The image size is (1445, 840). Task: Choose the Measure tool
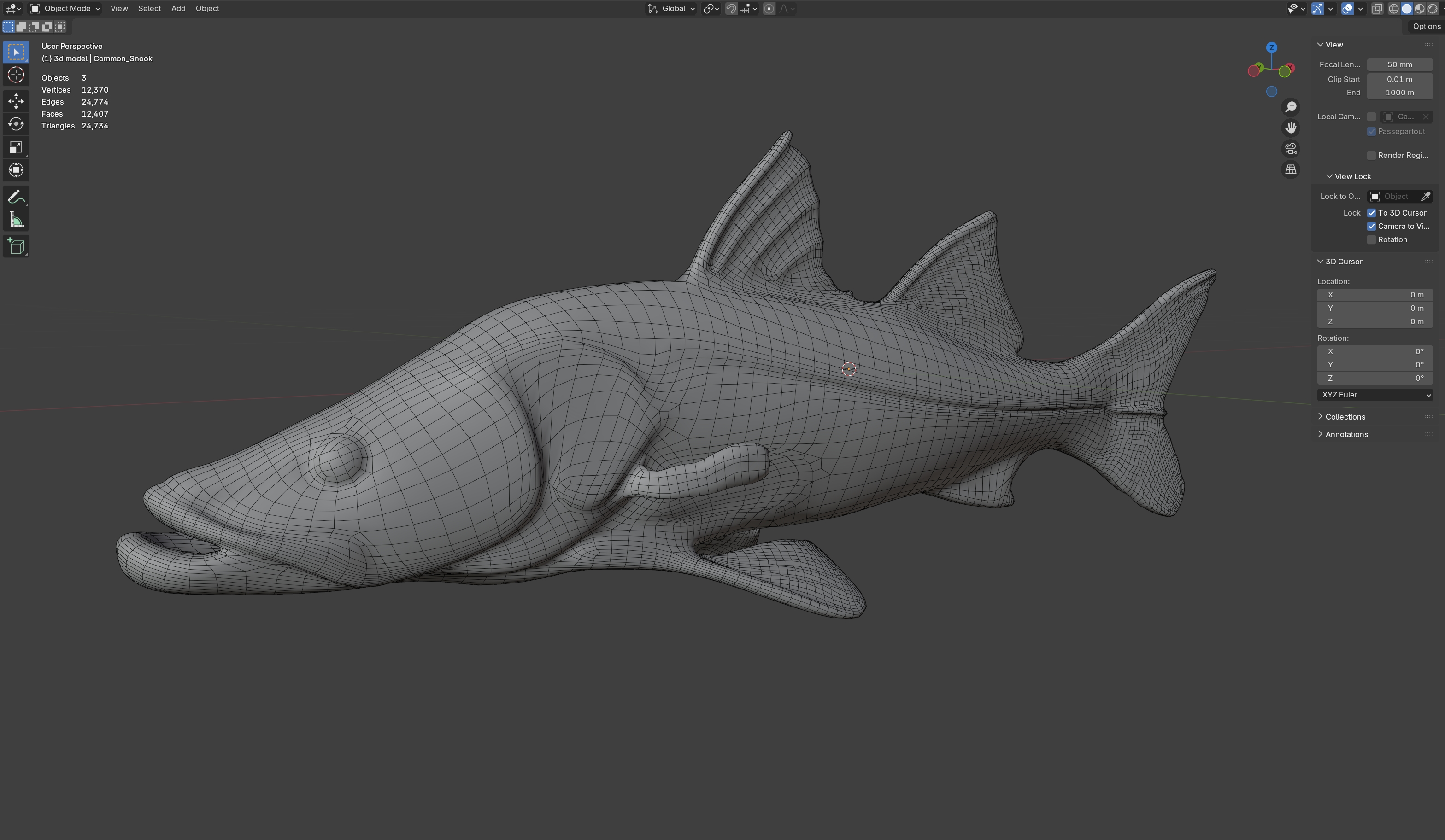click(x=16, y=220)
